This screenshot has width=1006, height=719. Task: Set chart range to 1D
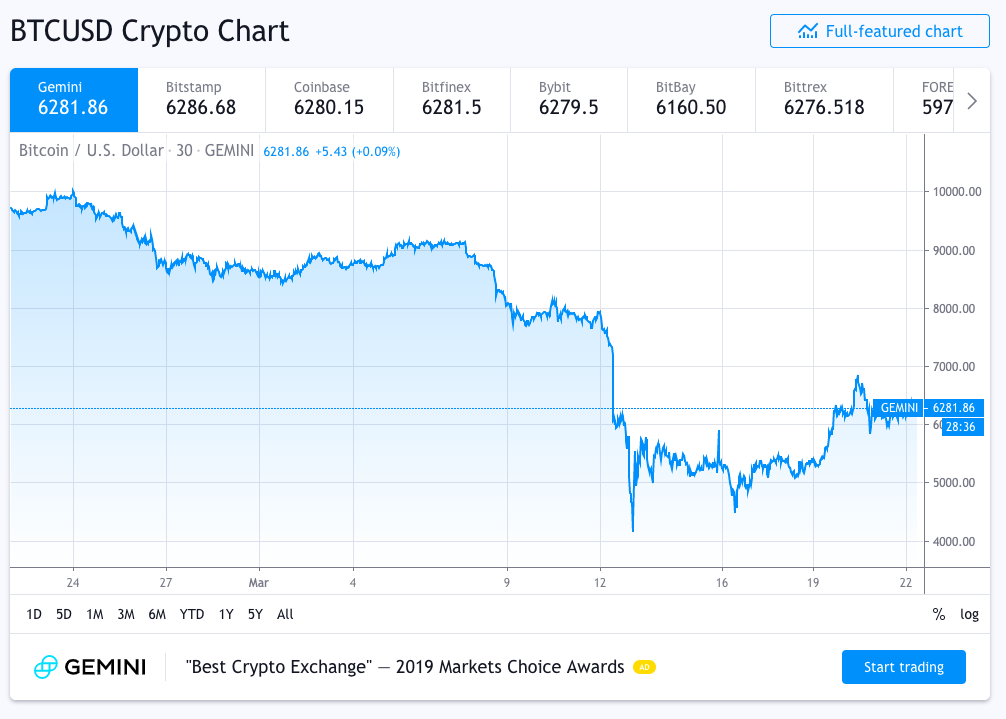coord(34,614)
